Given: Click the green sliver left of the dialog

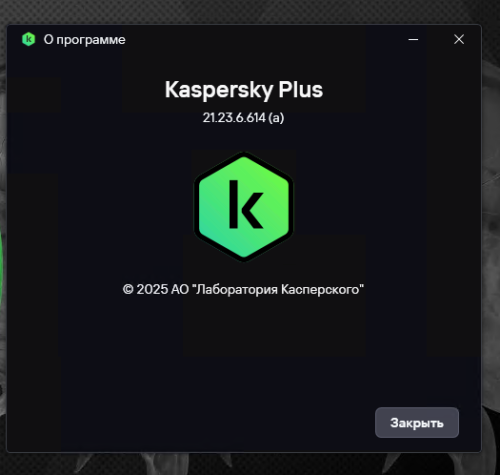Looking at the screenshot, I should 2,267.
